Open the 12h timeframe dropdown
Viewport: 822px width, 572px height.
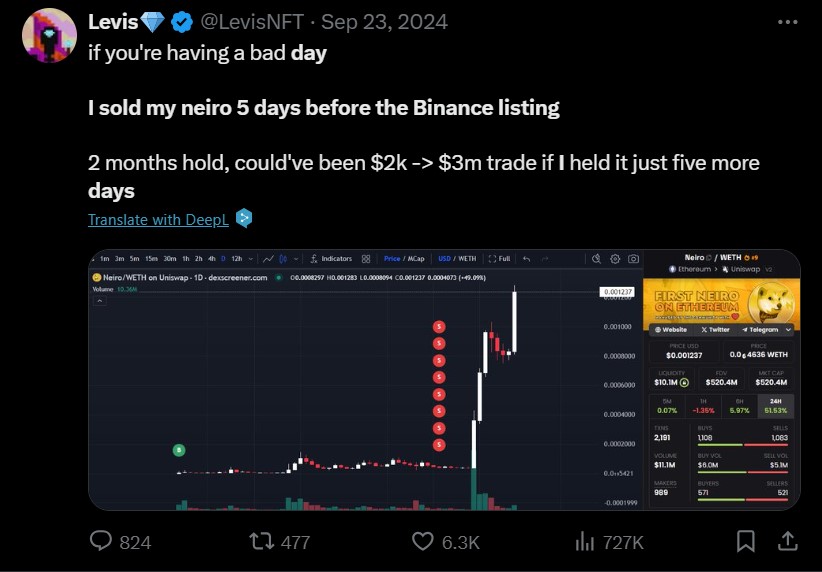(240, 258)
